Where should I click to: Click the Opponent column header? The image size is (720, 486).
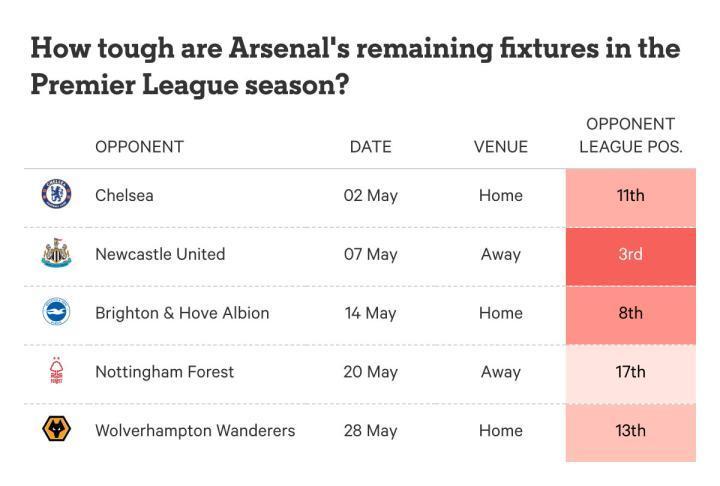(x=139, y=147)
